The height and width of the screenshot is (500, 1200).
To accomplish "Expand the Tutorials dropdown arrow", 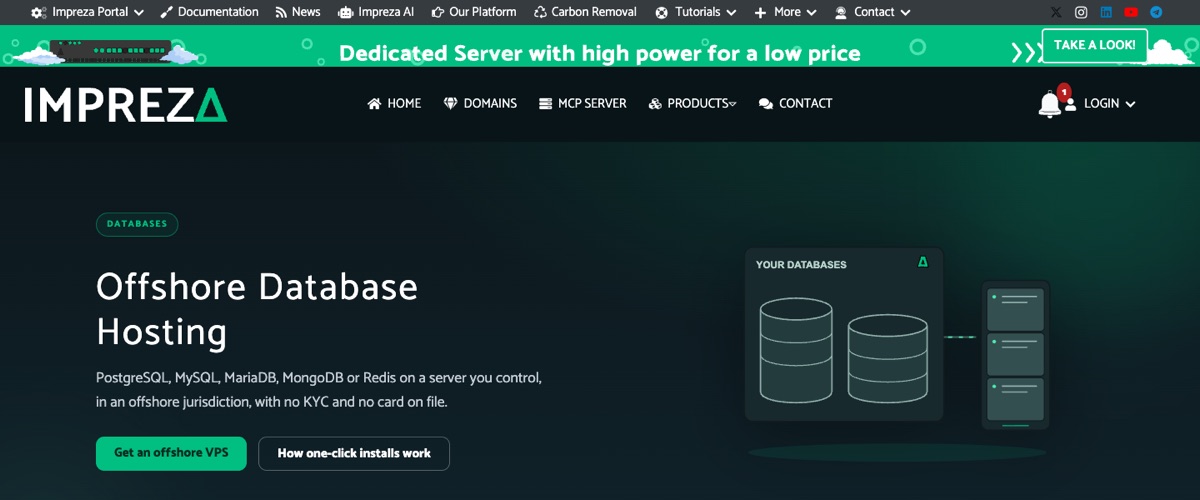I will [731, 13].
